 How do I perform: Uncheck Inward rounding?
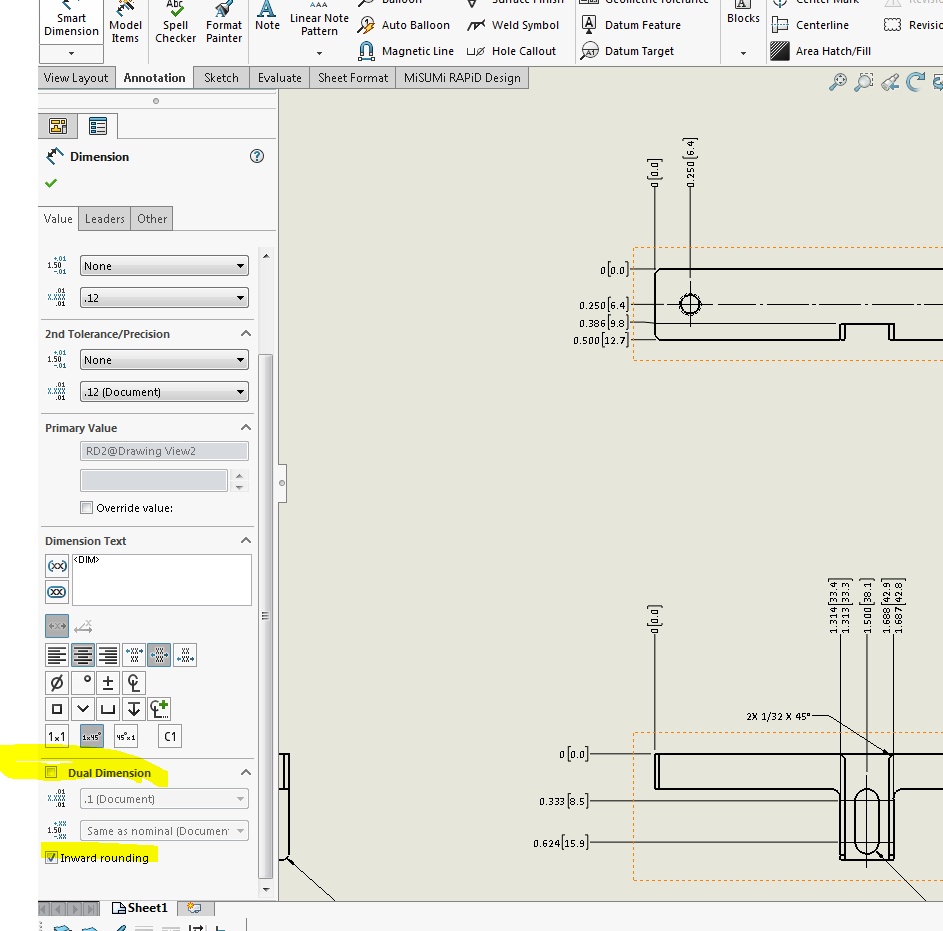click(x=51, y=858)
